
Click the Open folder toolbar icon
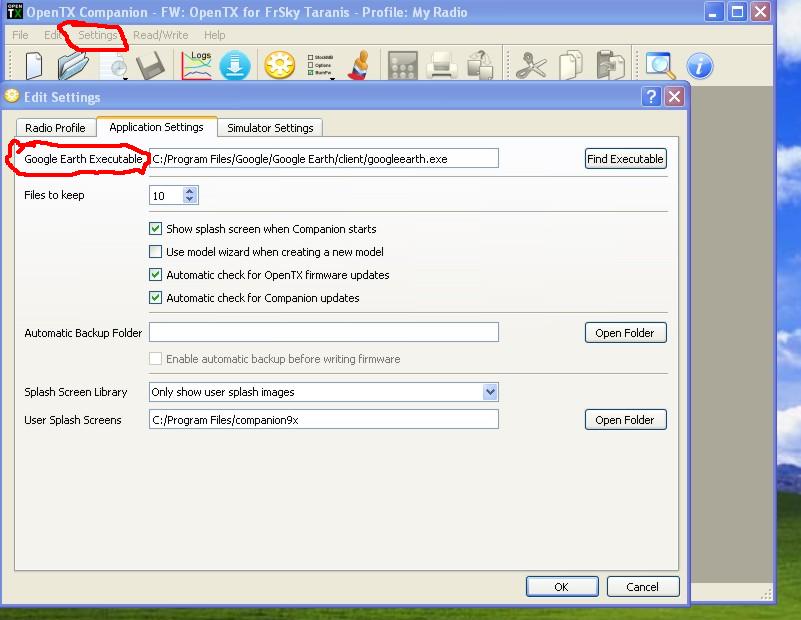[x=72, y=66]
